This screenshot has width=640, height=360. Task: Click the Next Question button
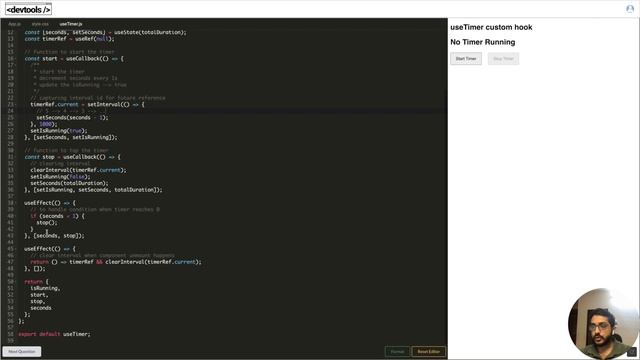[x=22, y=351]
